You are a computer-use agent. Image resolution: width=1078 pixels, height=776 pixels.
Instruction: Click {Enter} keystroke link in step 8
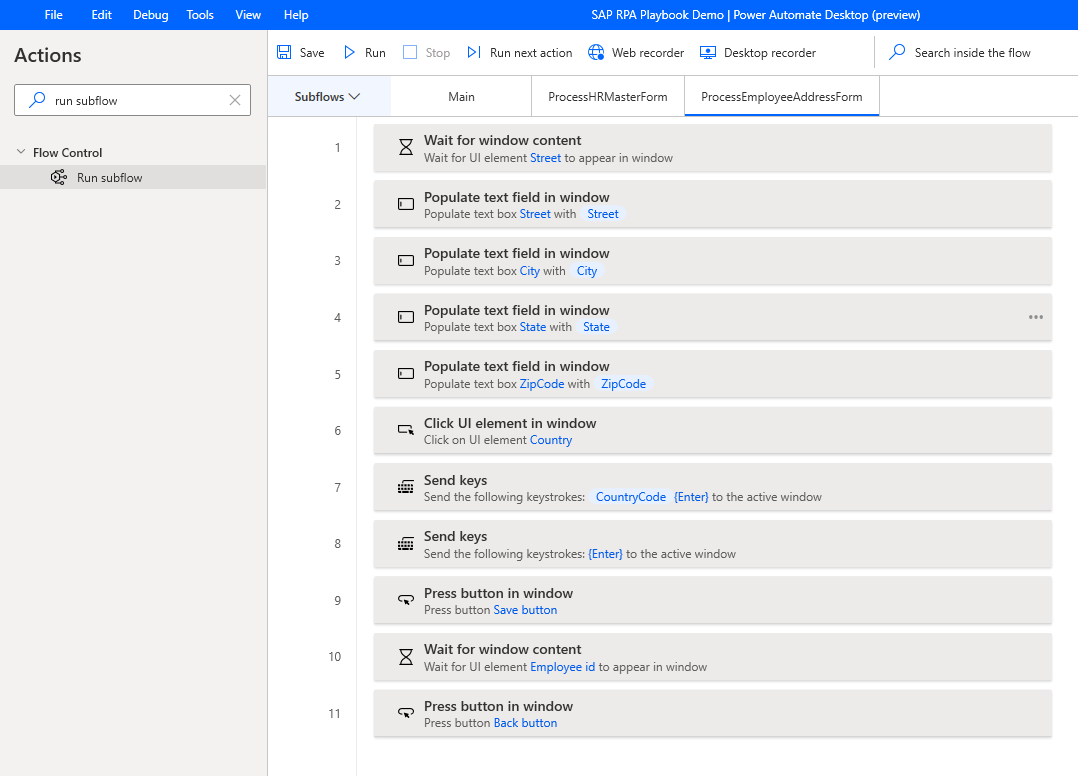605,554
